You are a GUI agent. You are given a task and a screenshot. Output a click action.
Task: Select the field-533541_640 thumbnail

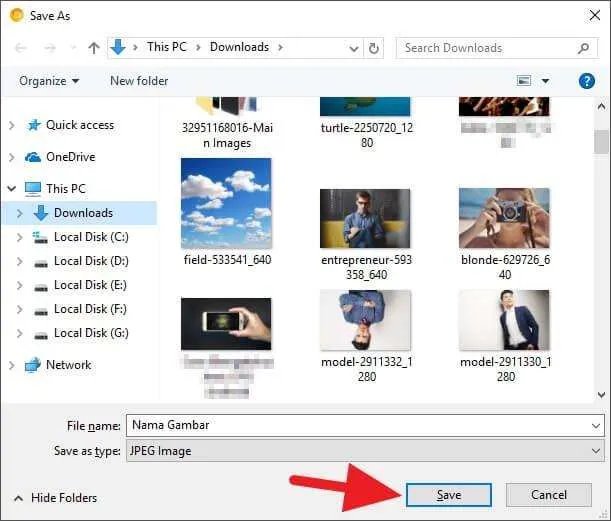[x=226, y=203]
